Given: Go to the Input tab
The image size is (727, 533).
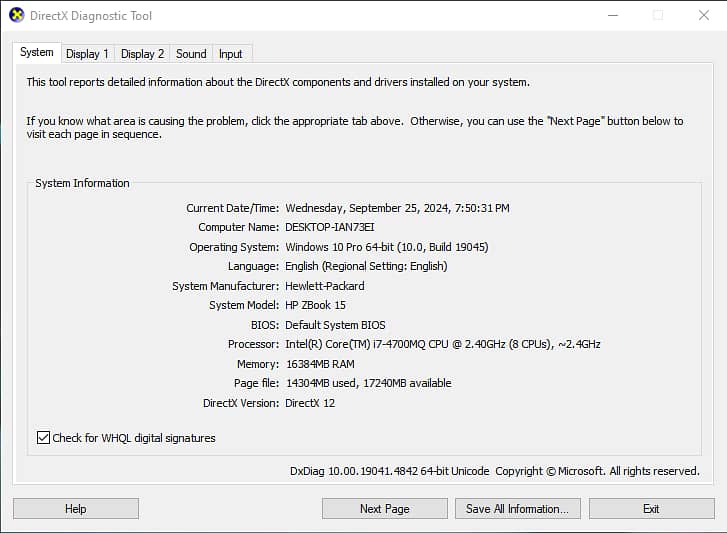Looking at the screenshot, I should coord(231,54).
